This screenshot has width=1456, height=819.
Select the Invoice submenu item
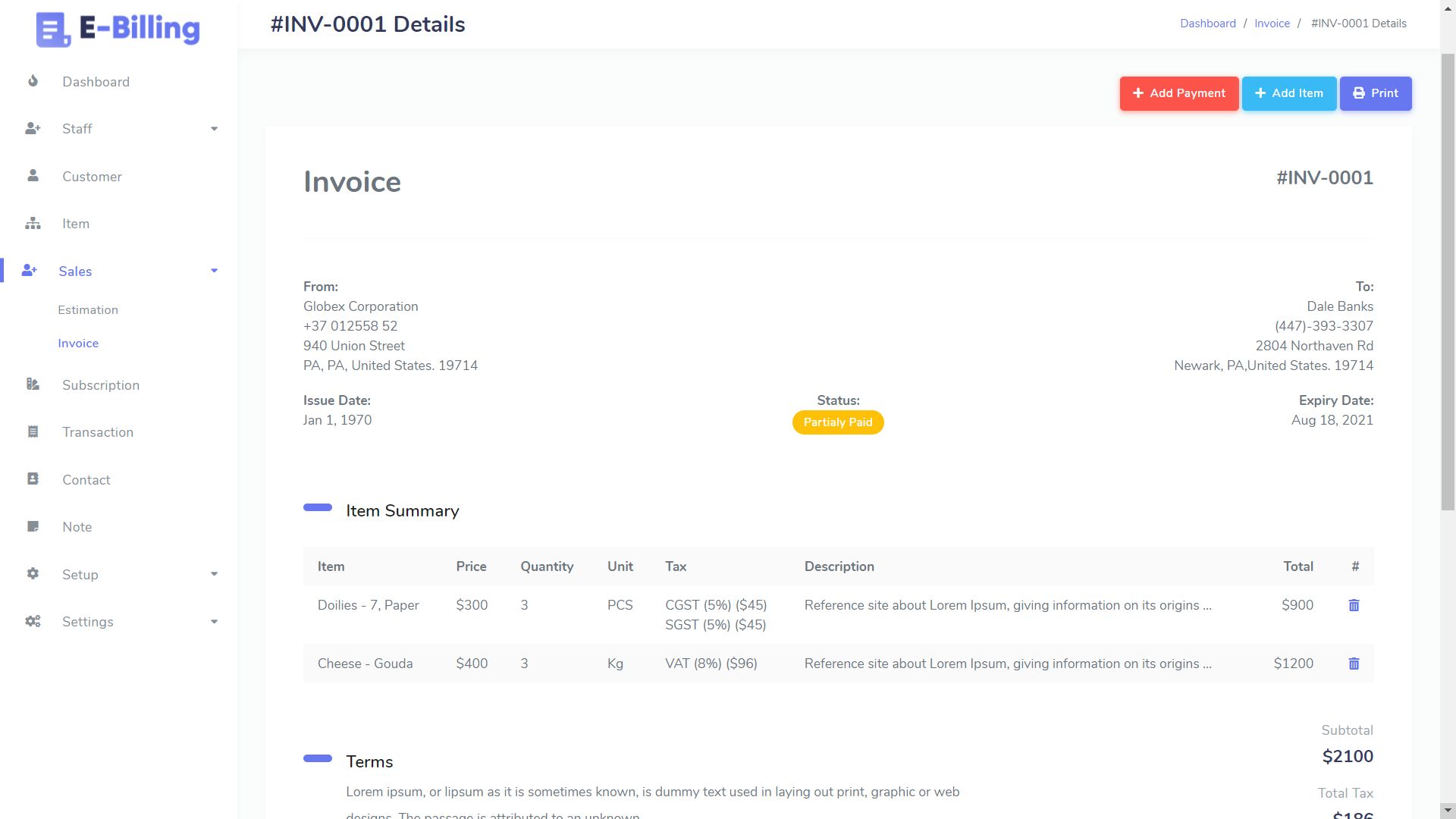coord(78,344)
